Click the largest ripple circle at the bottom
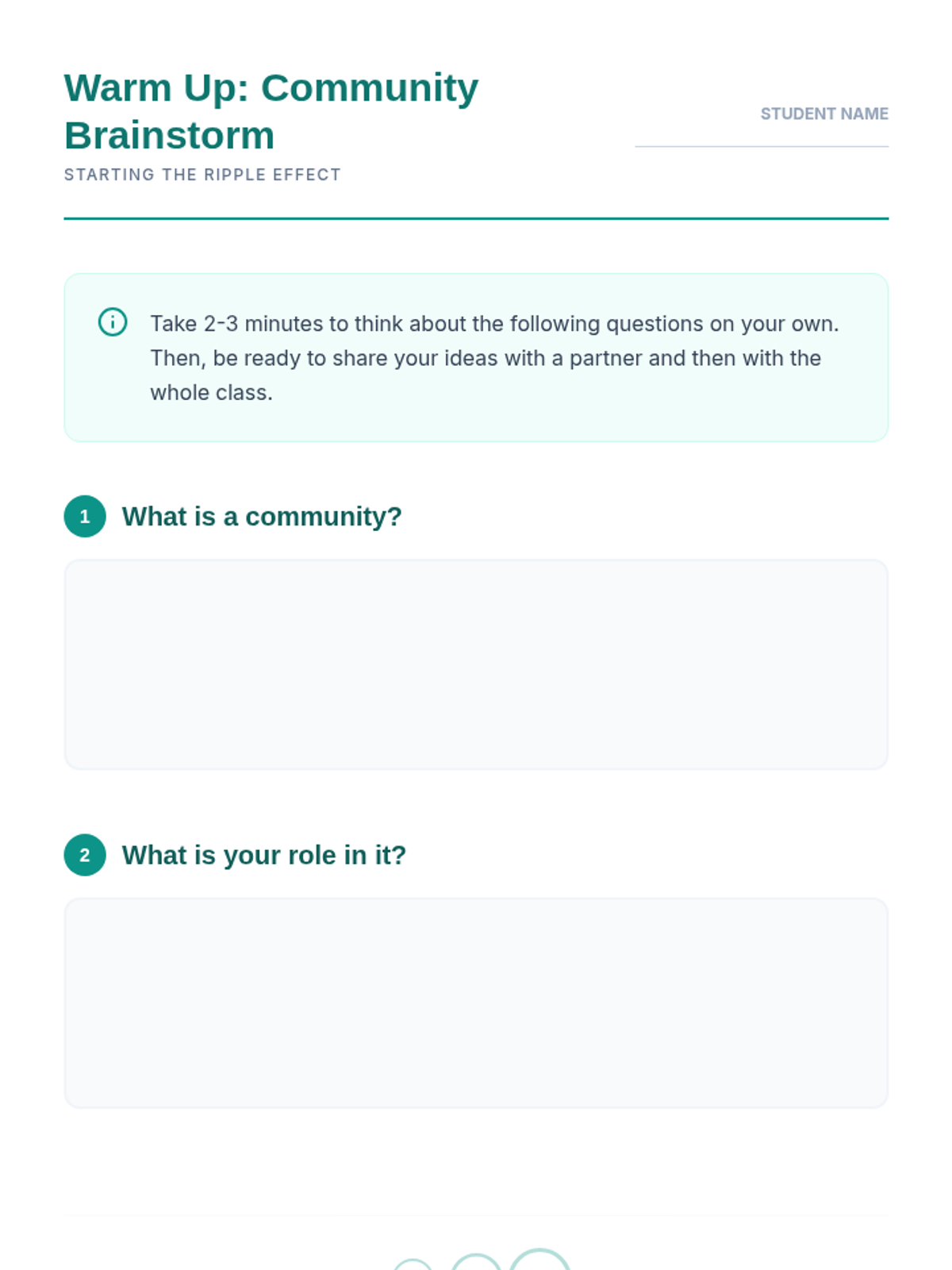Viewport: 952px width, 1270px height. point(539,1260)
